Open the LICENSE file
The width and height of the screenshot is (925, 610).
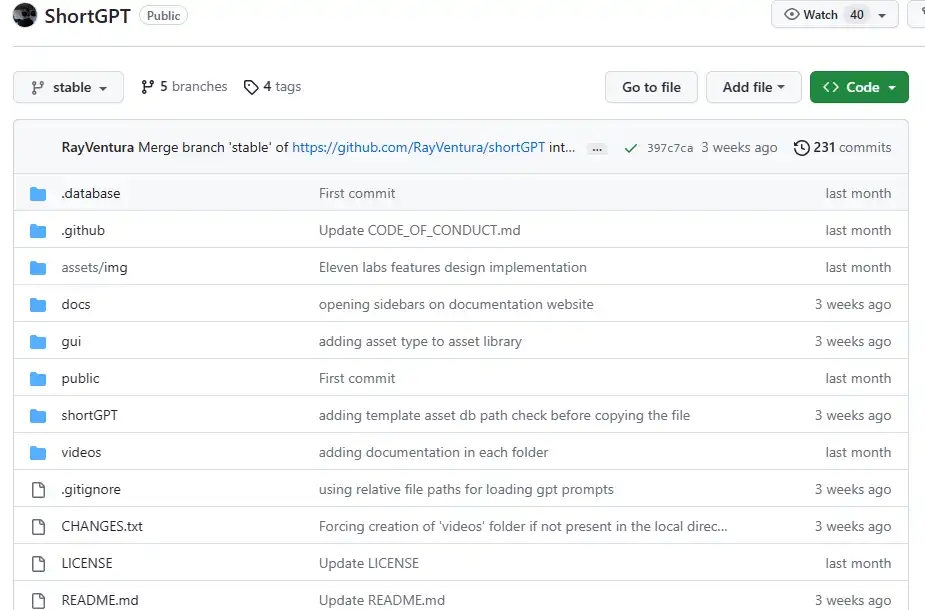click(87, 564)
